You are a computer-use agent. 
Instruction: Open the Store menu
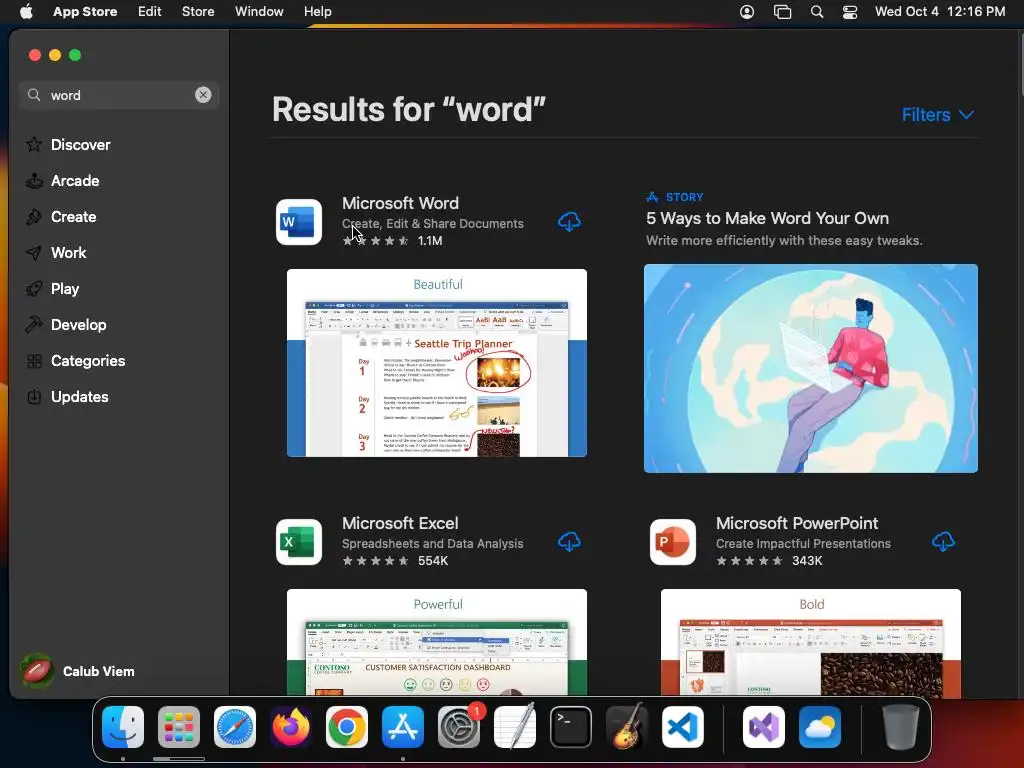pos(198,11)
